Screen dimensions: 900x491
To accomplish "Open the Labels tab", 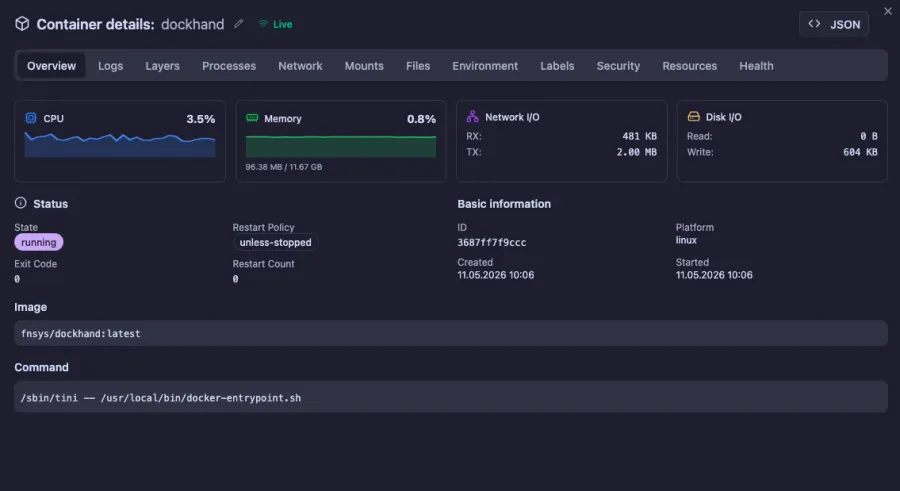I will [x=557, y=65].
